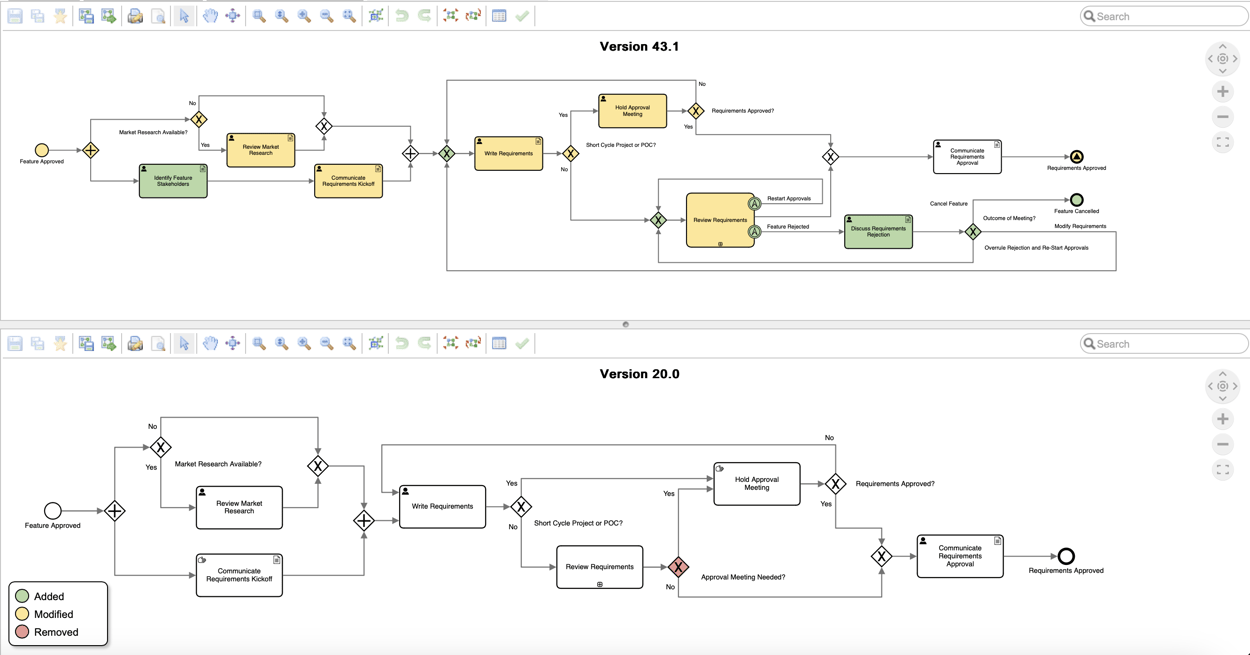This screenshot has width=1250, height=655.
Task: Expand the Review Requirements subprocess in Version 43.1
Action: click(x=720, y=244)
